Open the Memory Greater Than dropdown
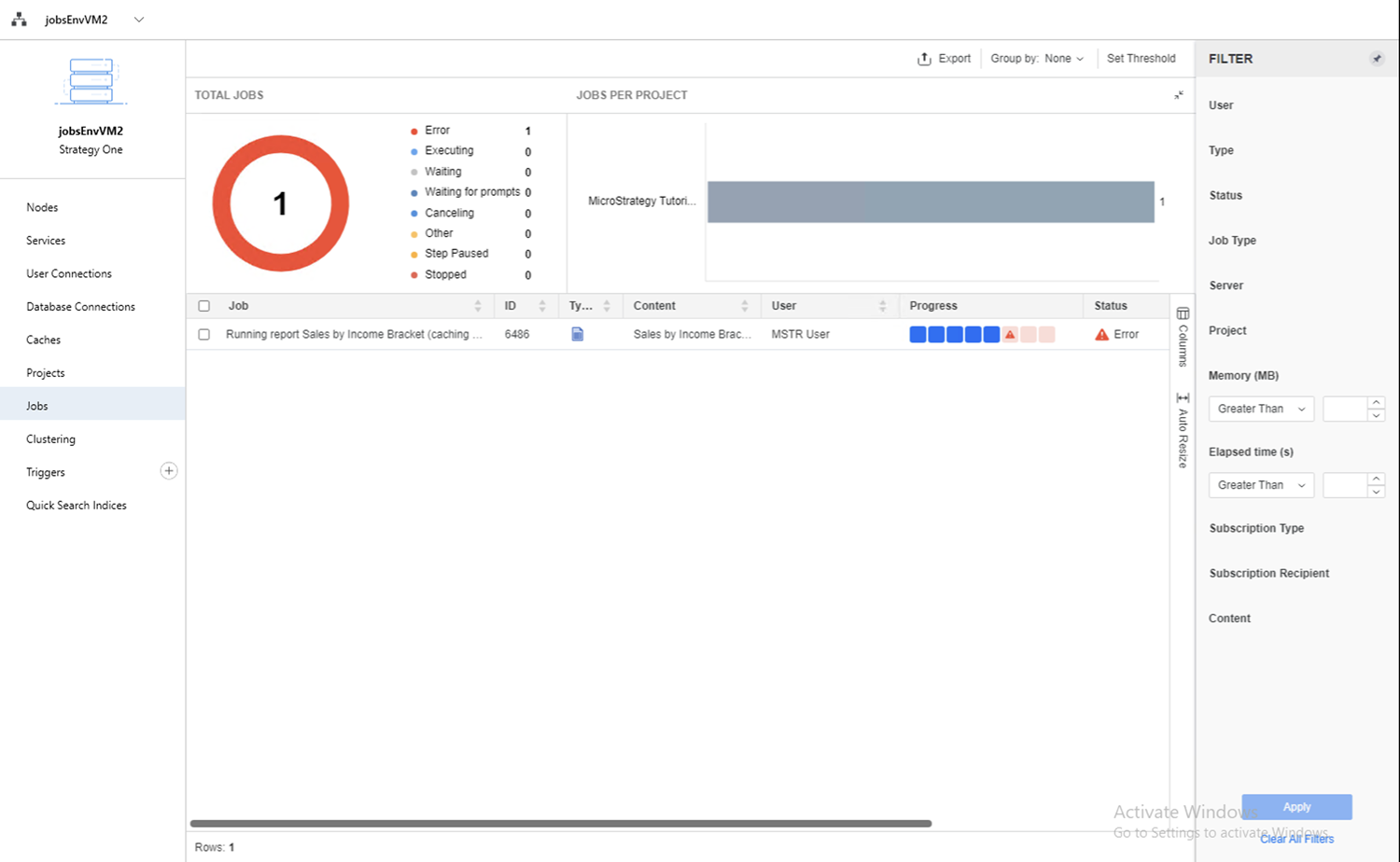 click(x=1260, y=409)
